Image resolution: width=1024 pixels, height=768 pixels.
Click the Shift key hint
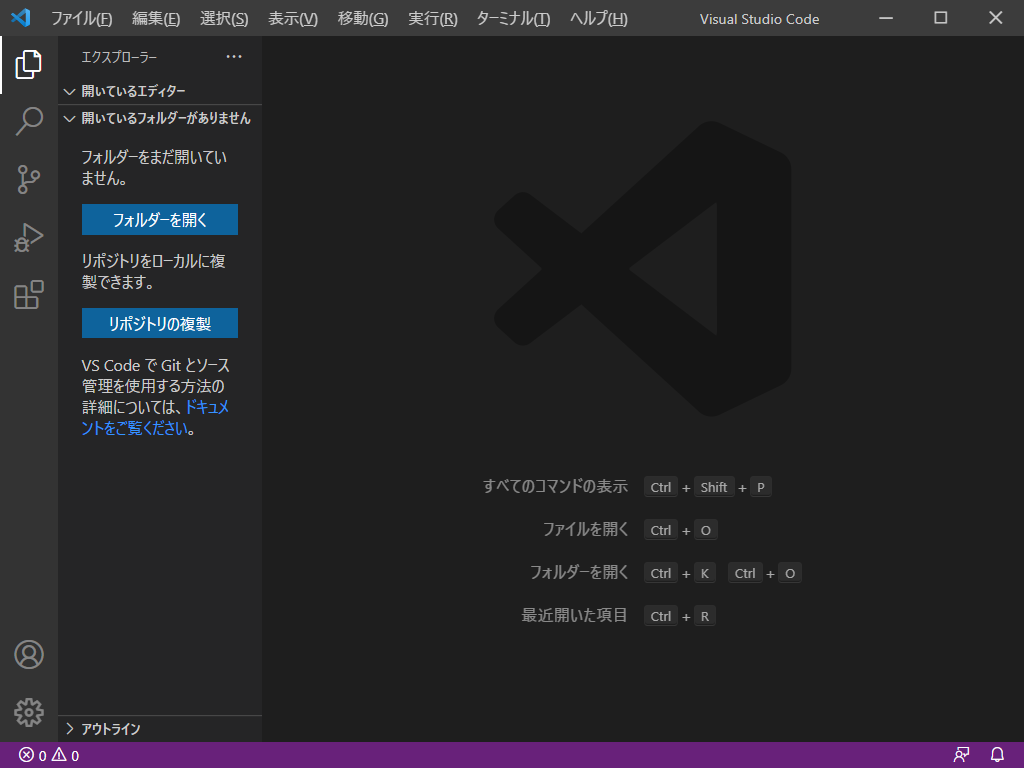point(714,487)
